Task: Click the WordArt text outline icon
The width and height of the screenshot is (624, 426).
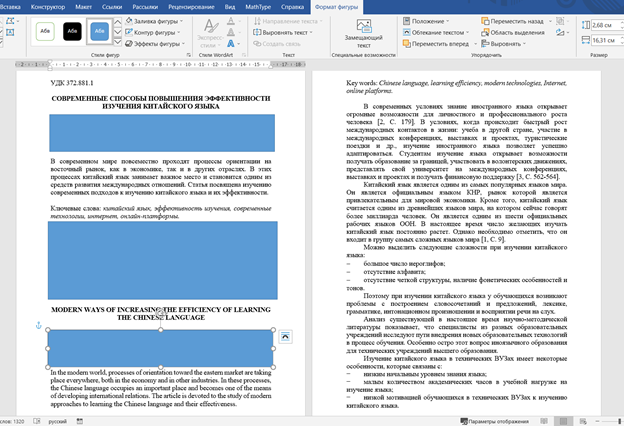Action: (x=231, y=32)
